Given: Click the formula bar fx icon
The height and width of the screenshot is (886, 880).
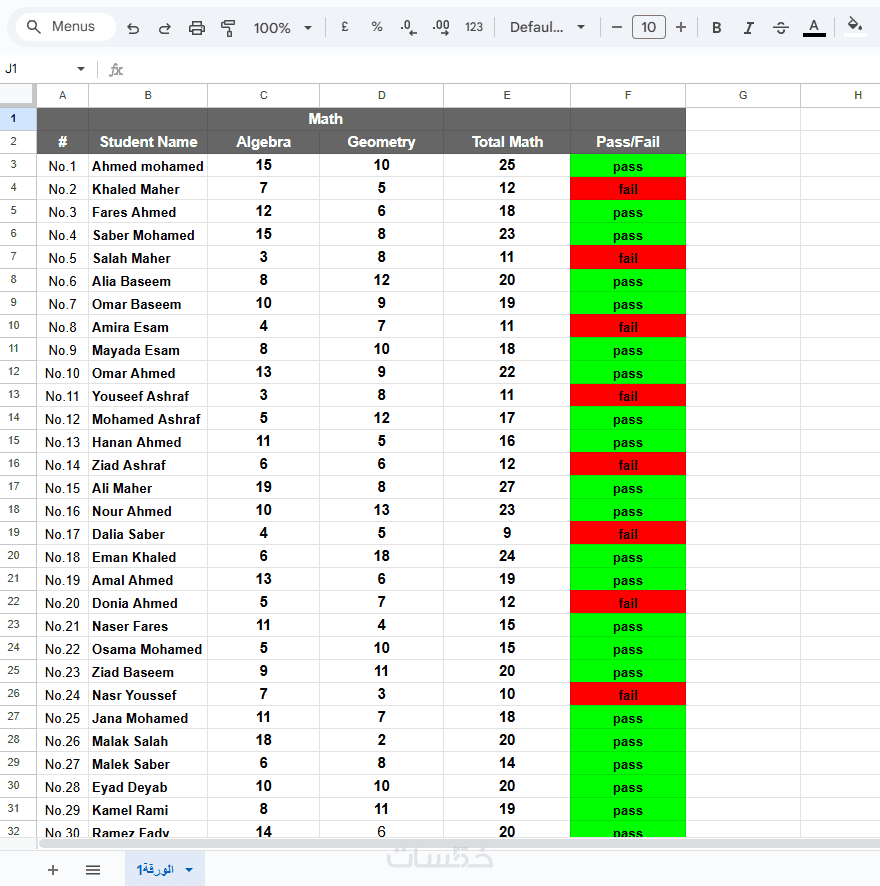Looking at the screenshot, I should coord(116,70).
